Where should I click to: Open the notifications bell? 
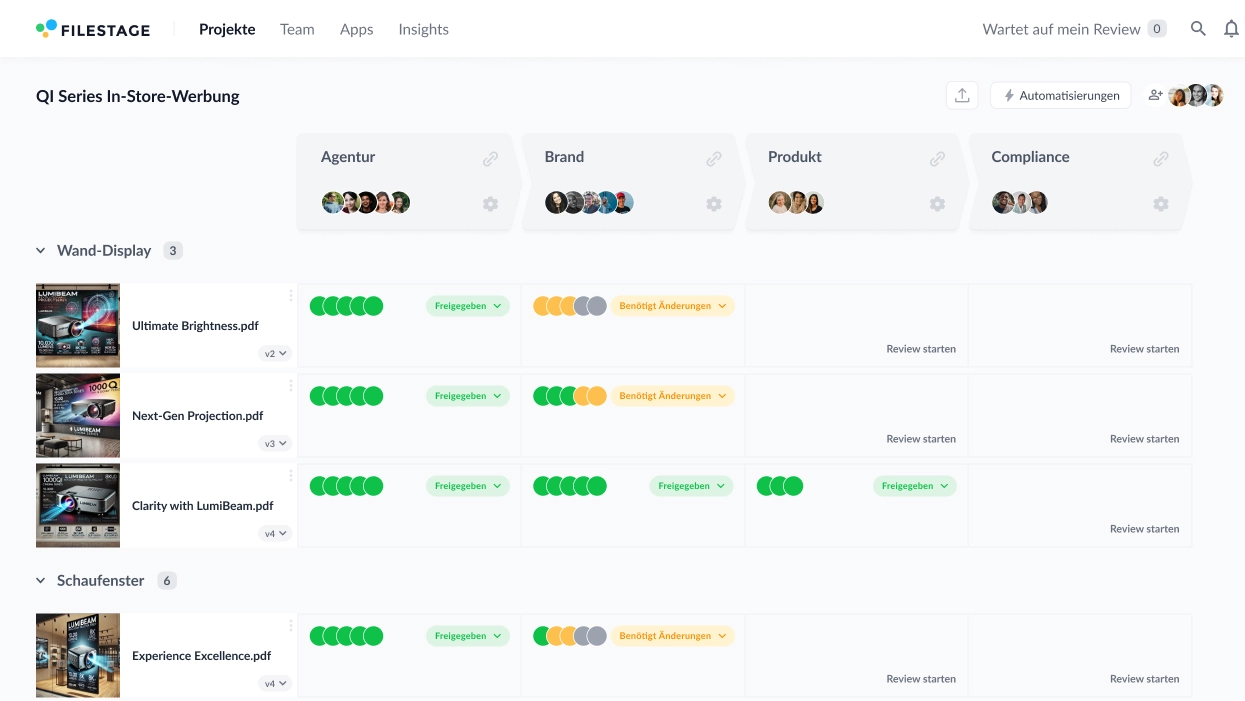pos(1231,29)
